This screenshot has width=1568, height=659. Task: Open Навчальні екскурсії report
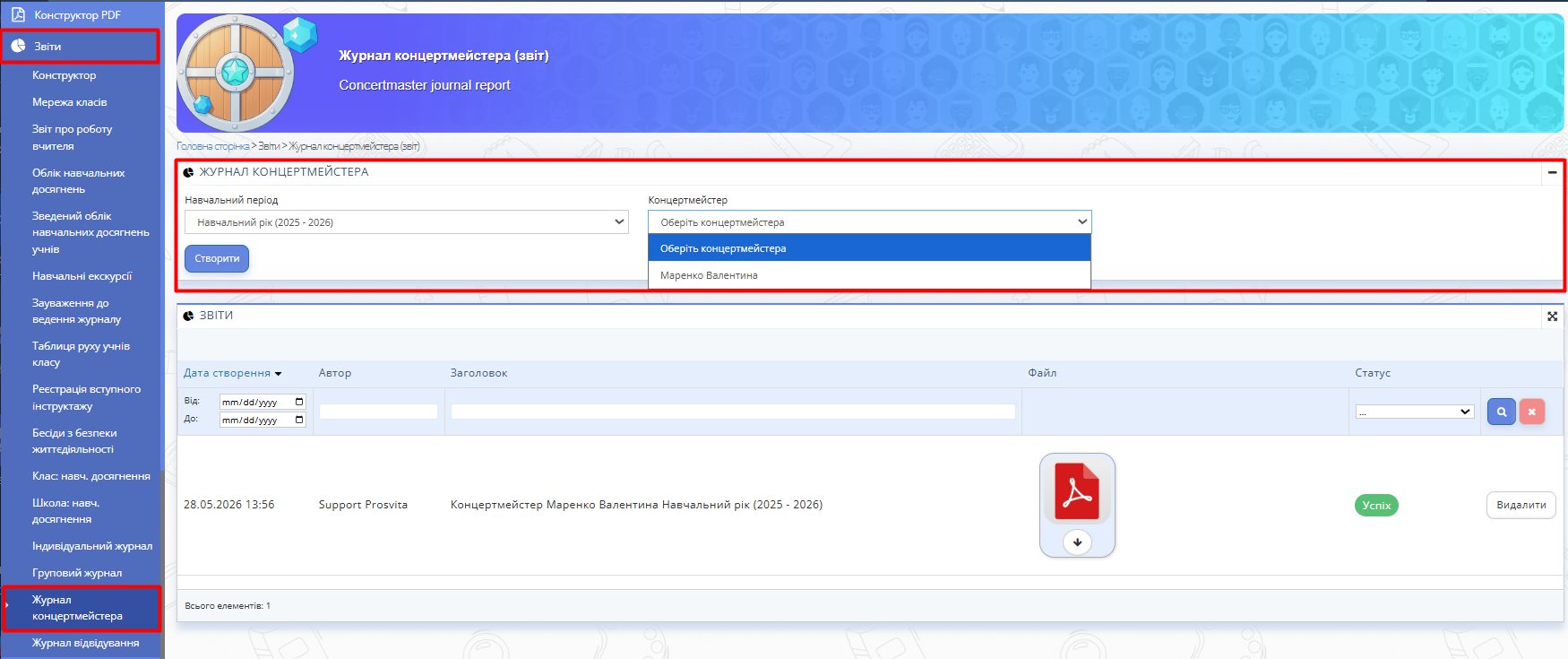[82, 276]
